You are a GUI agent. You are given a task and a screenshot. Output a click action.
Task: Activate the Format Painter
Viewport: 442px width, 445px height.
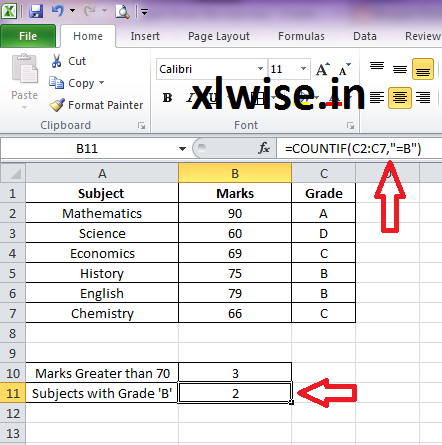[x=96, y=105]
